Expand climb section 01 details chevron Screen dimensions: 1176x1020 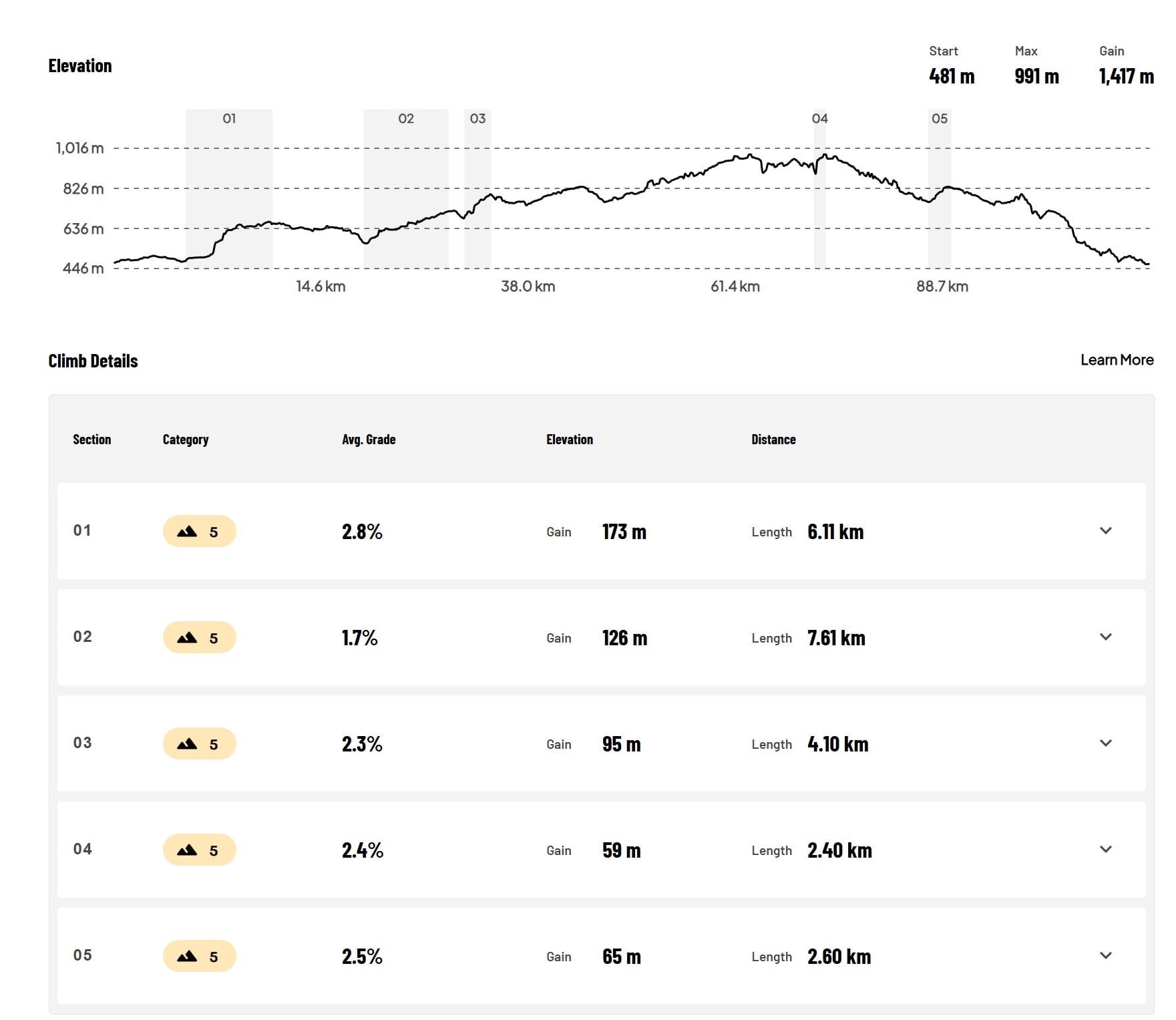pos(1105,531)
